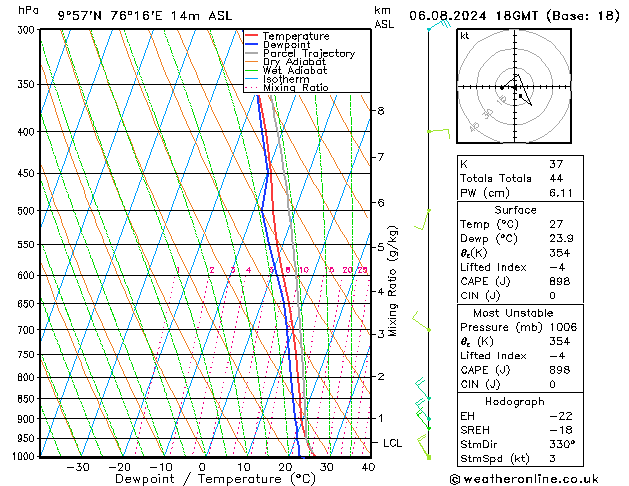Click the Mixing Ratio legend entry
The width and height of the screenshot is (629, 486).
click(x=286, y=87)
